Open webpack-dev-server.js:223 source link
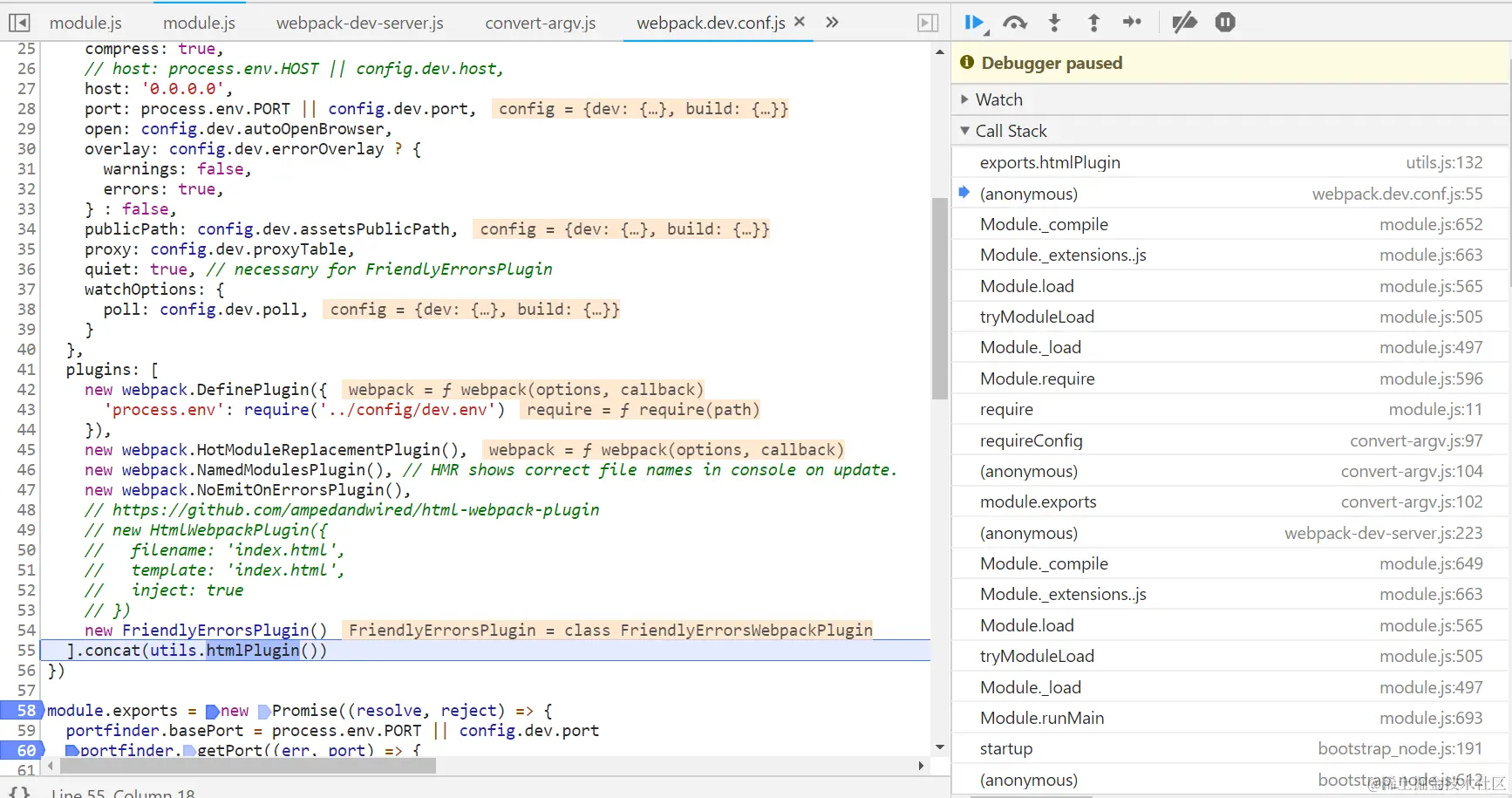 coord(1384,533)
